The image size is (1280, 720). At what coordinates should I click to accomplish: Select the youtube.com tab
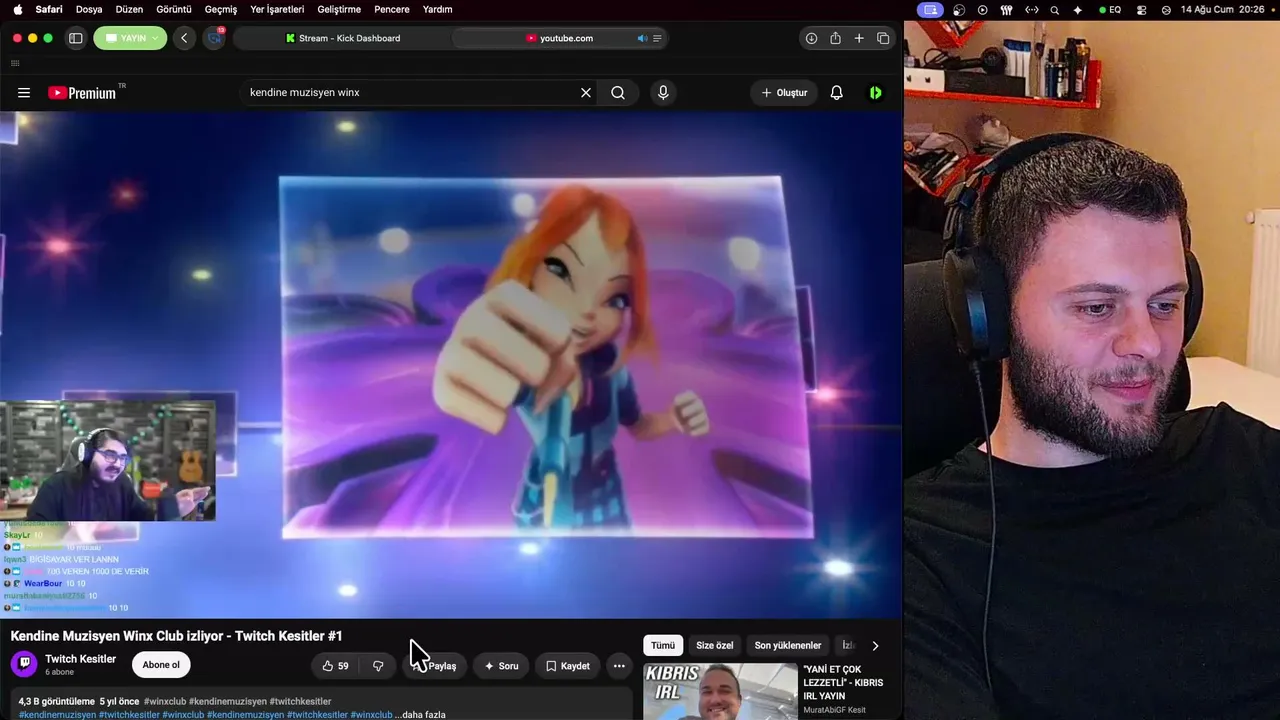[559, 38]
